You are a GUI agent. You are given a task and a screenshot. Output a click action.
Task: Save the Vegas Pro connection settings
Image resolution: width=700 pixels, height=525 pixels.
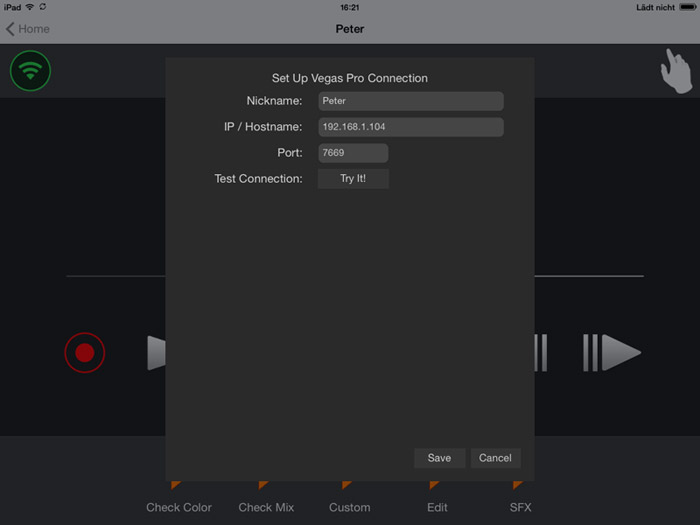click(440, 458)
